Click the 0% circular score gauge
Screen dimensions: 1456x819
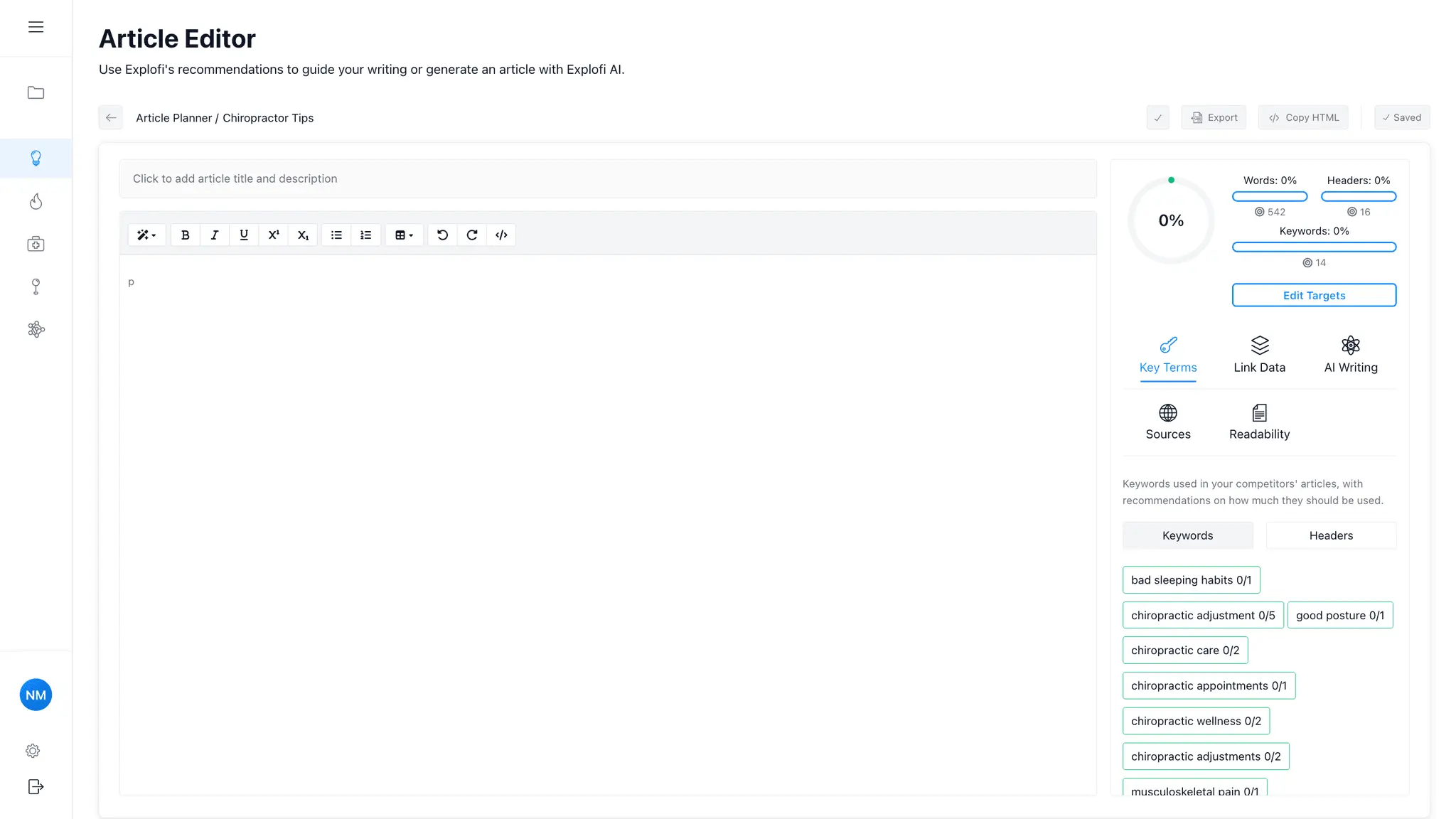coord(1171,220)
